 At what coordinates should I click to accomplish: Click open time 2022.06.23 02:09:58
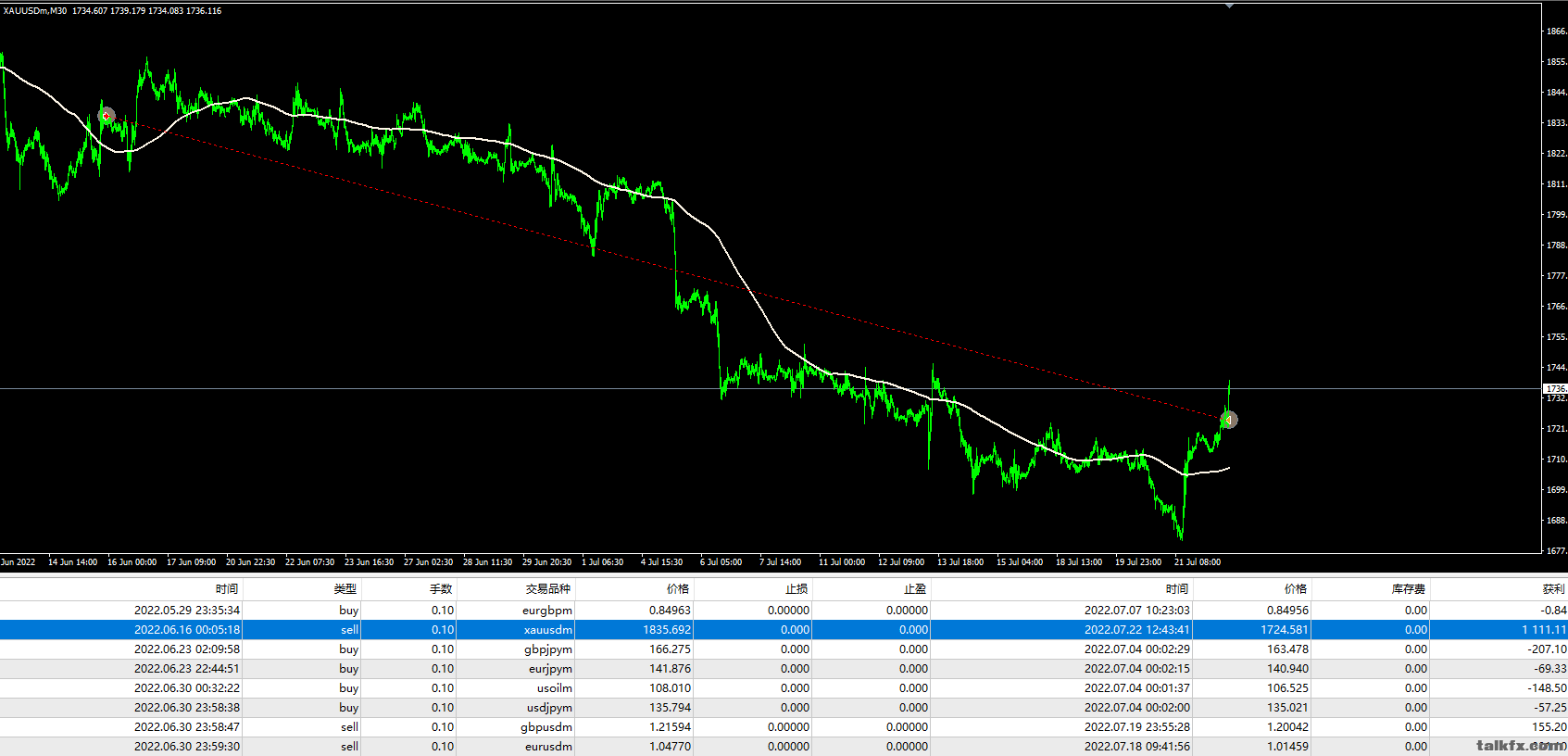click(187, 649)
